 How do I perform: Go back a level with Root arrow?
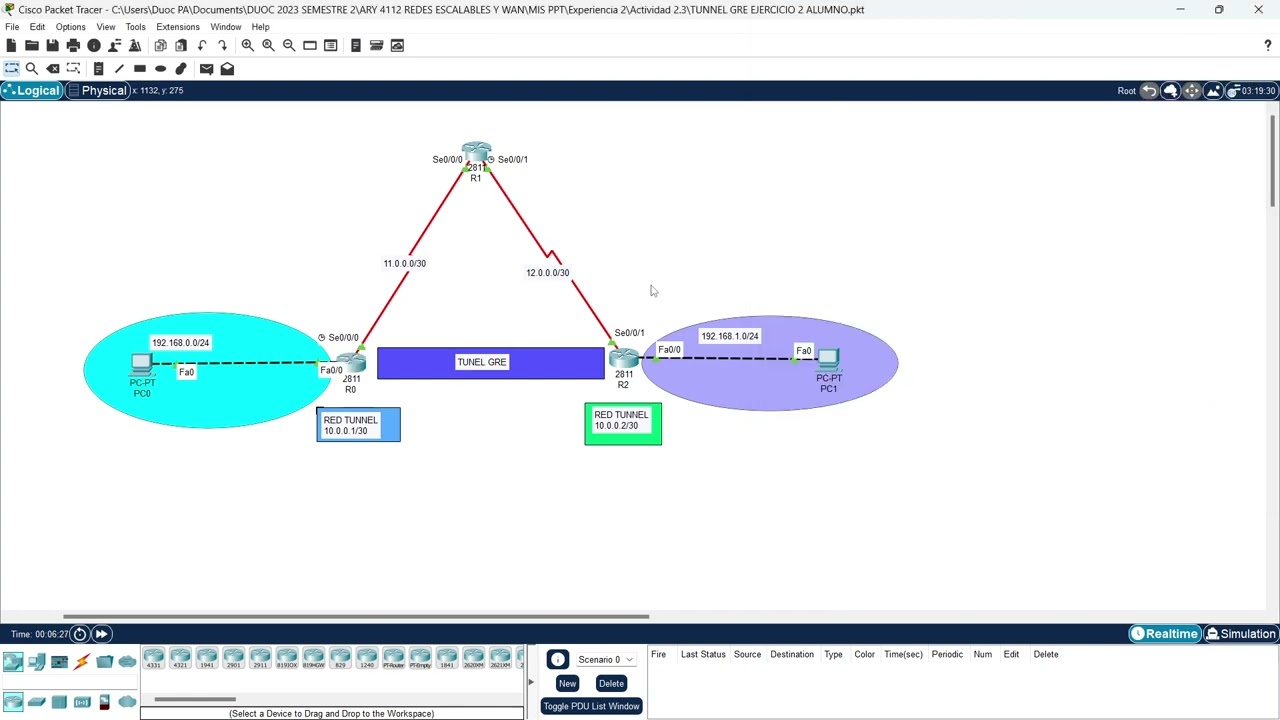click(1149, 91)
